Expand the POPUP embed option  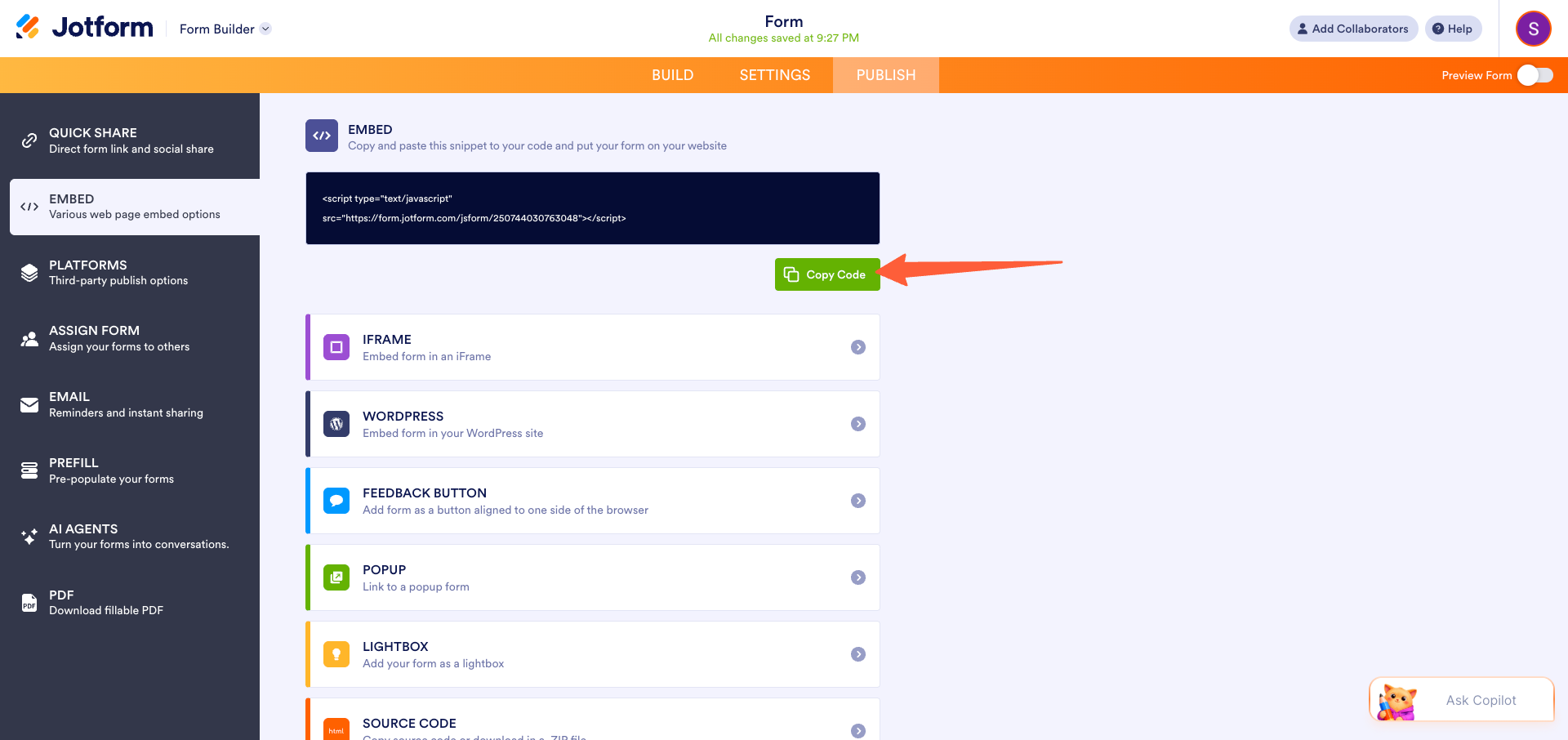pos(858,577)
